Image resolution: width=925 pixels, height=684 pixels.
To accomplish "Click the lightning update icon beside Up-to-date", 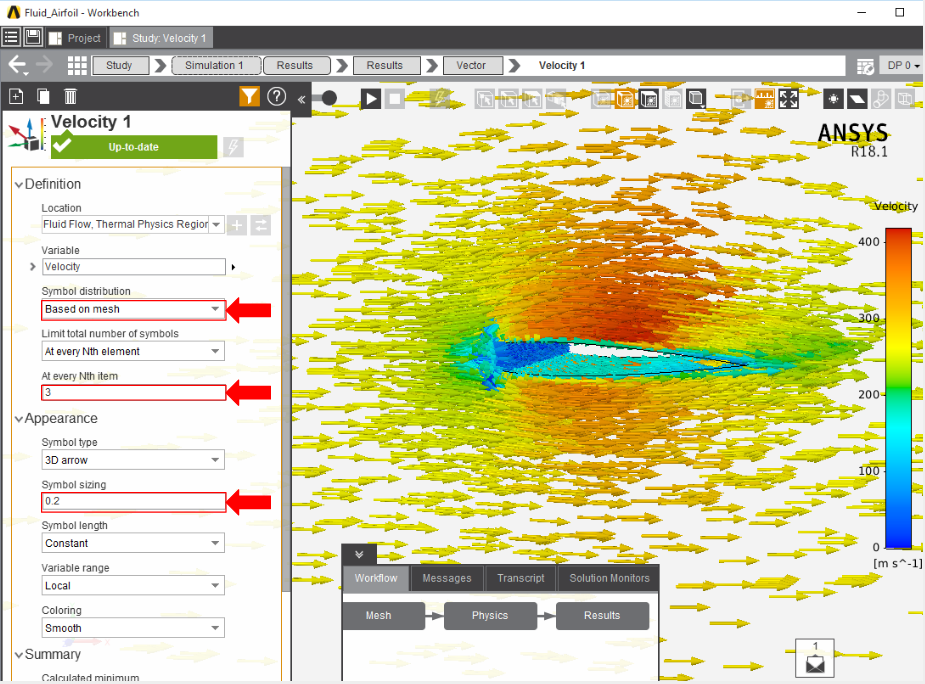I will click(x=234, y=147).
